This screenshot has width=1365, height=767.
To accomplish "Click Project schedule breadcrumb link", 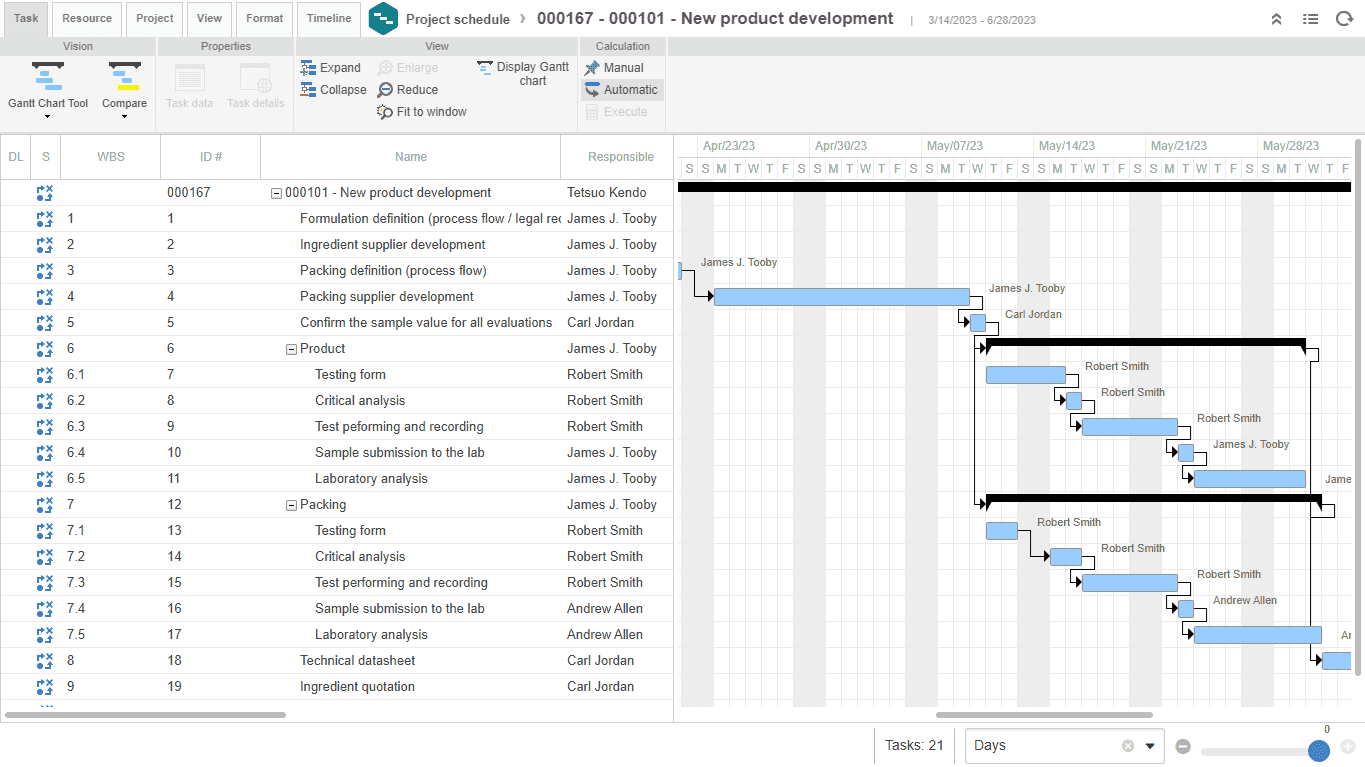I will click(458, 19).
